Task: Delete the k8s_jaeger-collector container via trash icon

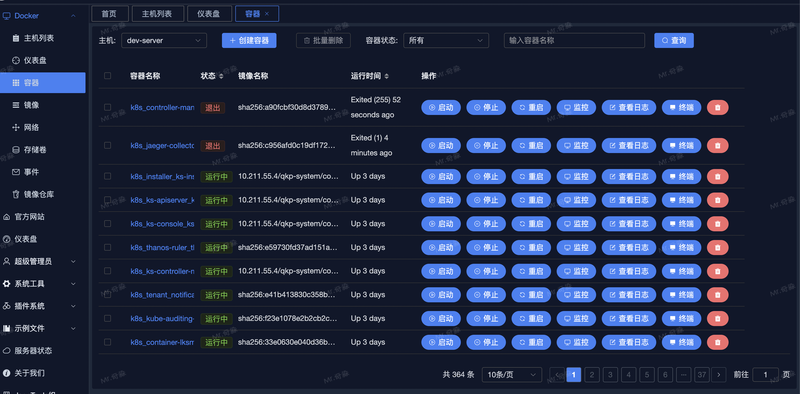Action: (717, 145)
